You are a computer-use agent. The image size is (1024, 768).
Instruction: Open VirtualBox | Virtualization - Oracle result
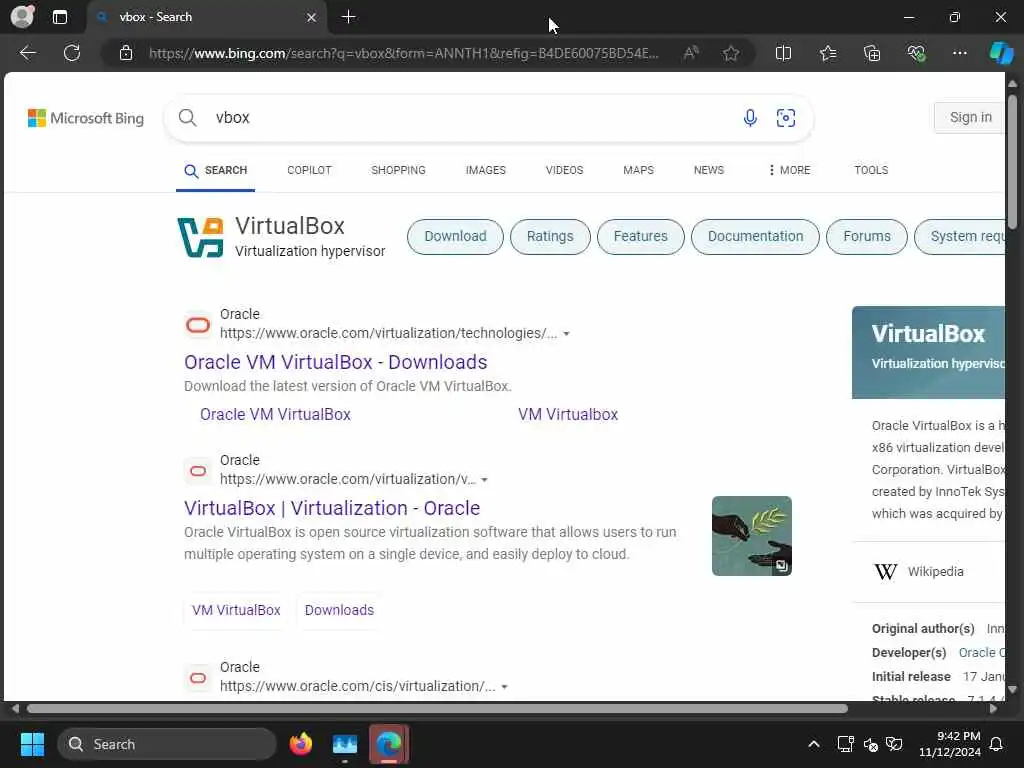pyautogui.click(x=332, y=508)
